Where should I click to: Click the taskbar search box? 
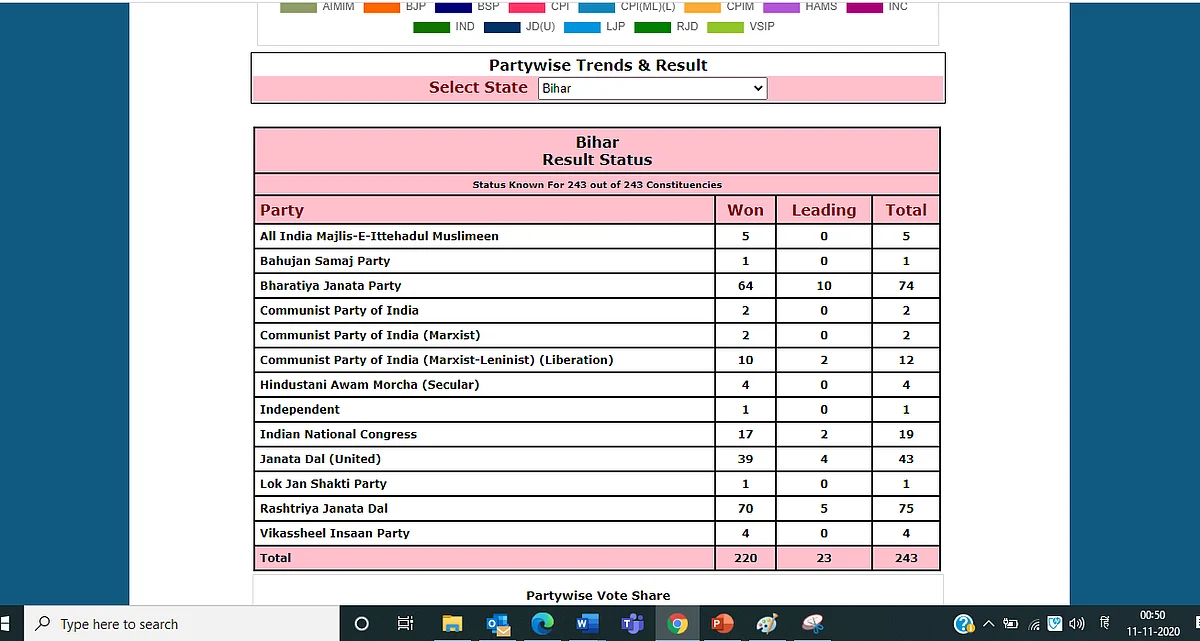click(x=184, y=623)
